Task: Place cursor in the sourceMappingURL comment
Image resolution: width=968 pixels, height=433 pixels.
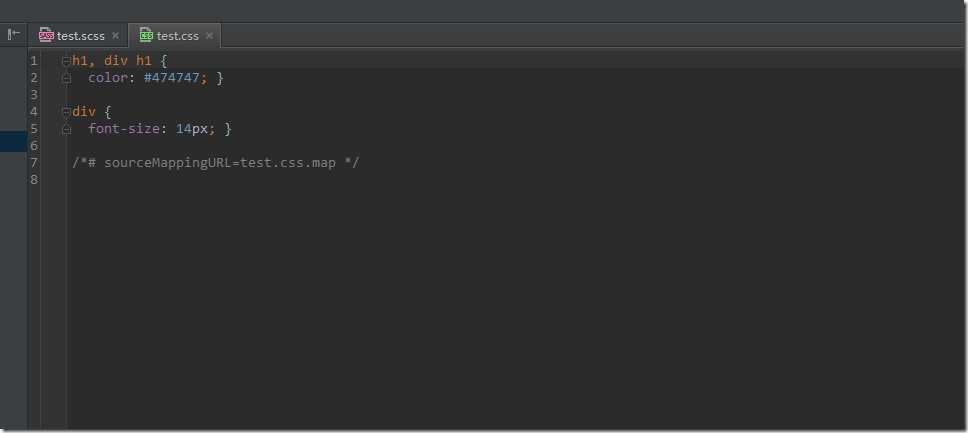Action: pyautogui.click(x=215, y=163)
